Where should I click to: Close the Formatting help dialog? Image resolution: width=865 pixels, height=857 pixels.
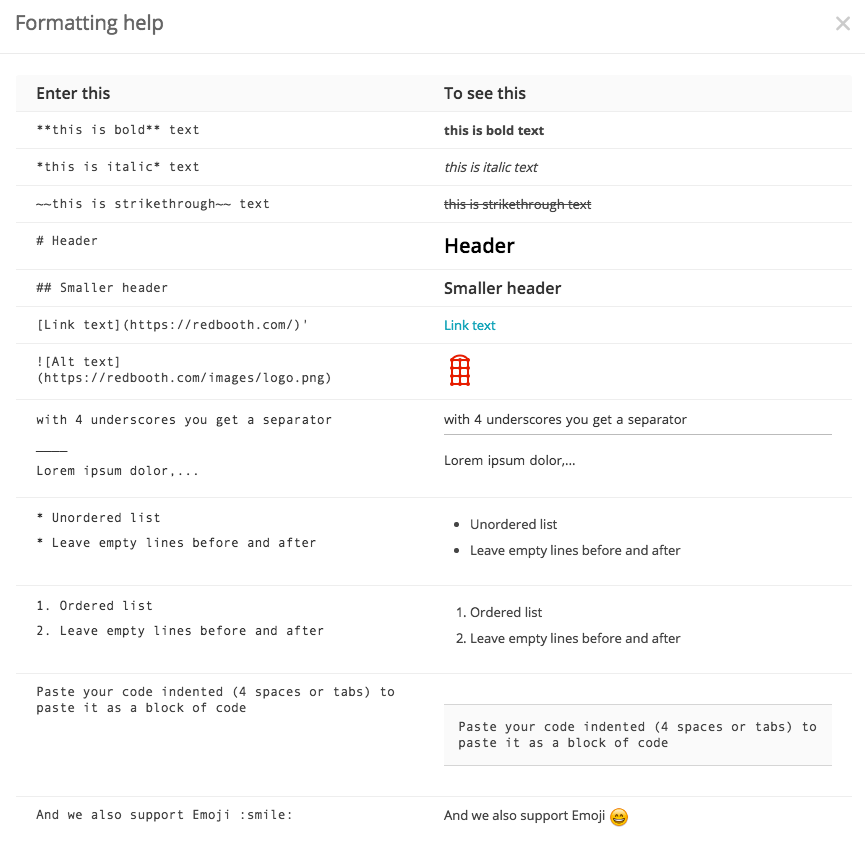(842, 23)
